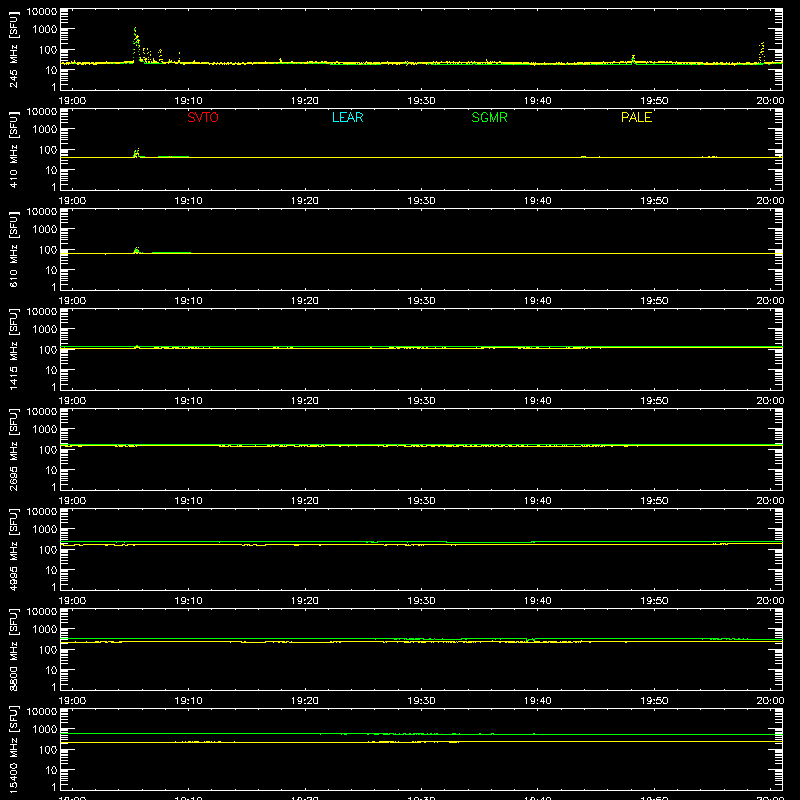This screenshot has height=800, width=800.
Task: Select the 610 MHz [SFU] axis title
Action: pos(13,249)
